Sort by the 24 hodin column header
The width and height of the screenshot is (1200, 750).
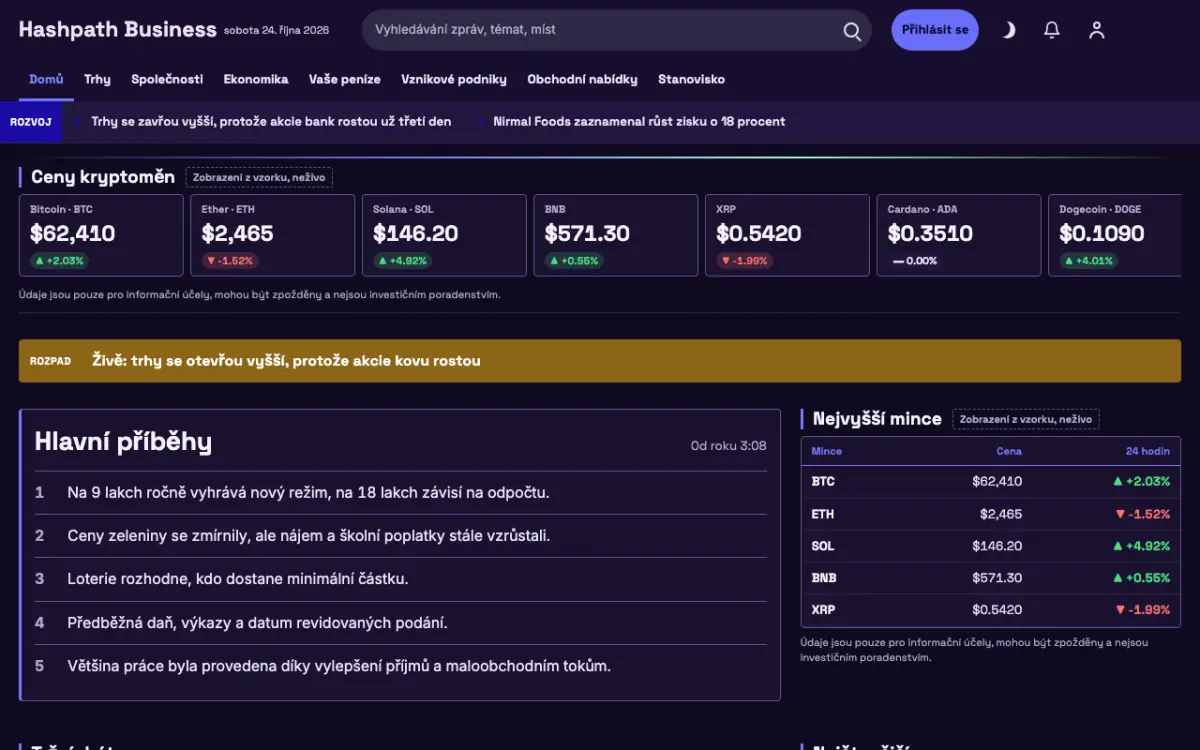[1148, 451]
